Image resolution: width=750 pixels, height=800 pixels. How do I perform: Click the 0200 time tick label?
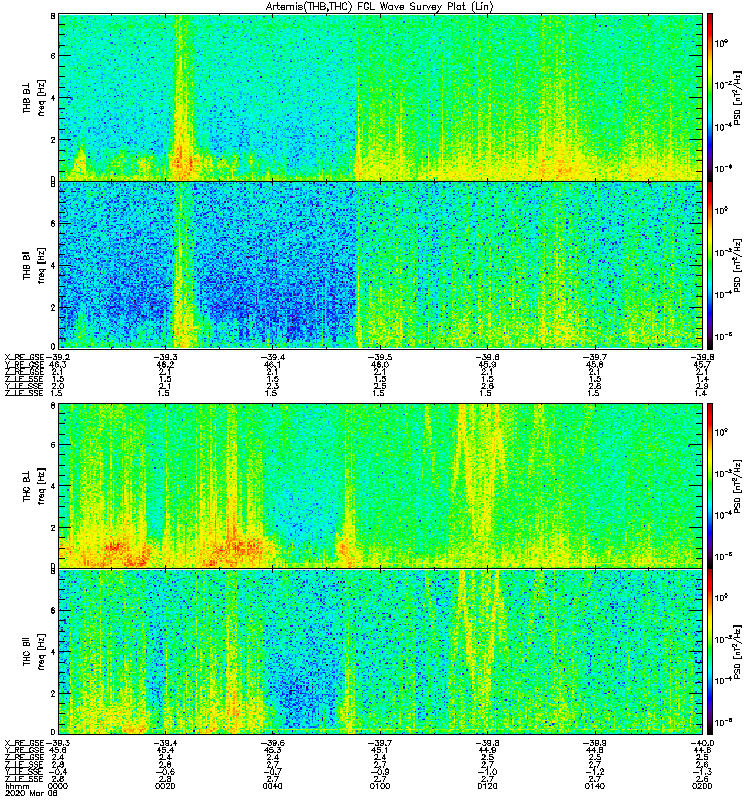(702, 786)
